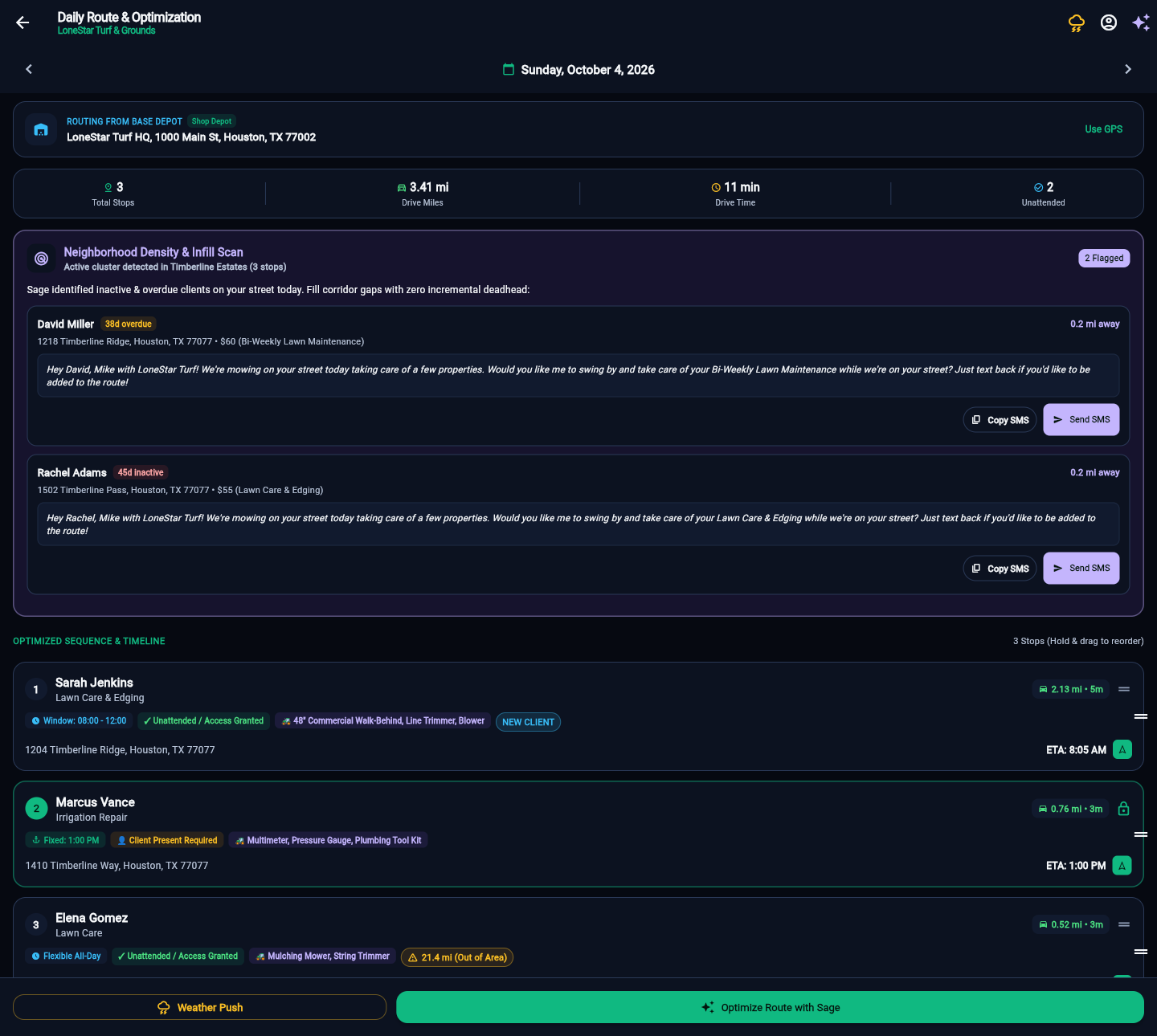Image resolution: width=1157 pixels, height=1036 pixels.
Task: Click the 11 min Drive Time stat
Action: [735, 194]
